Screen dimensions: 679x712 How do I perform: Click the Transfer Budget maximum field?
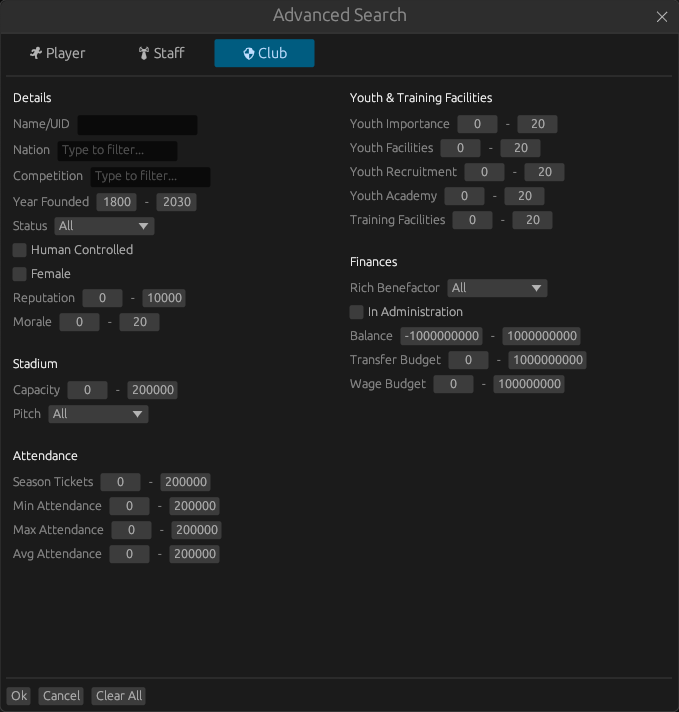[546, 360]
